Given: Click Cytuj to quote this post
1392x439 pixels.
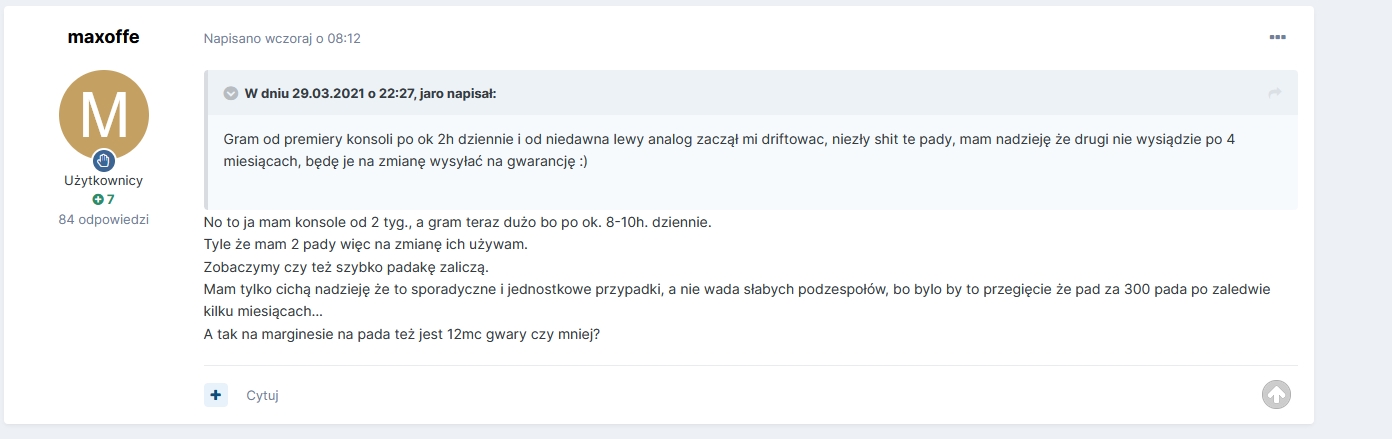Looking at the screenshot, I should coord(262,395).
